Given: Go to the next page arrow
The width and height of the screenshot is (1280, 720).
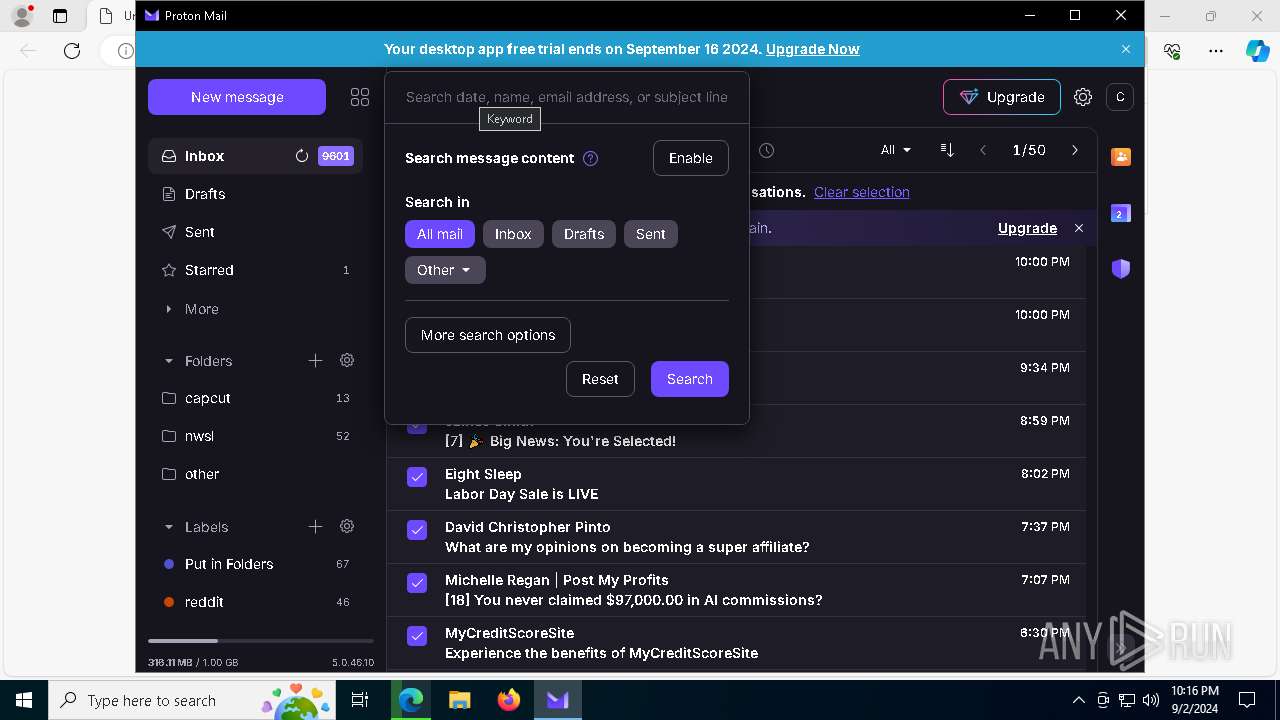Looking at the screenshot, I should click(1075, 150).
